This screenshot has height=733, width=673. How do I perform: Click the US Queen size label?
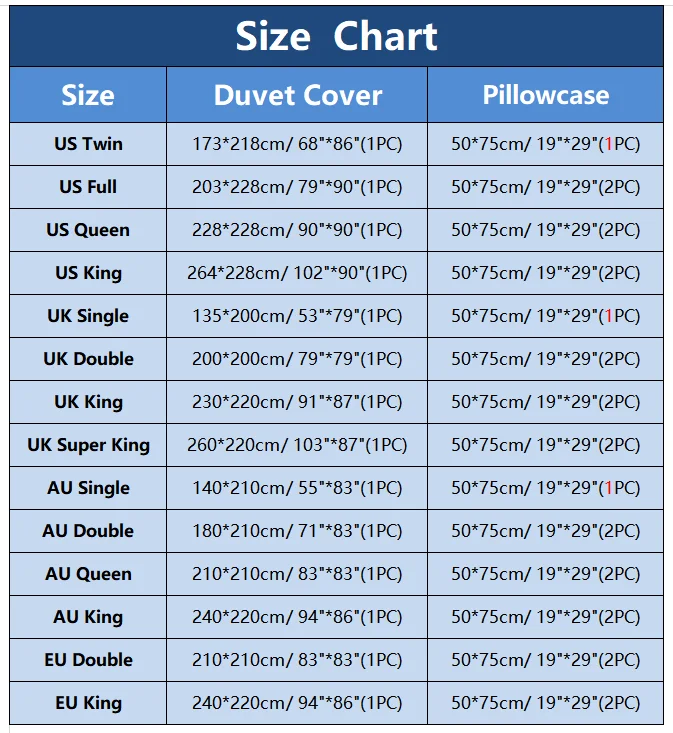pyautogui.click(x=88, y=230)
